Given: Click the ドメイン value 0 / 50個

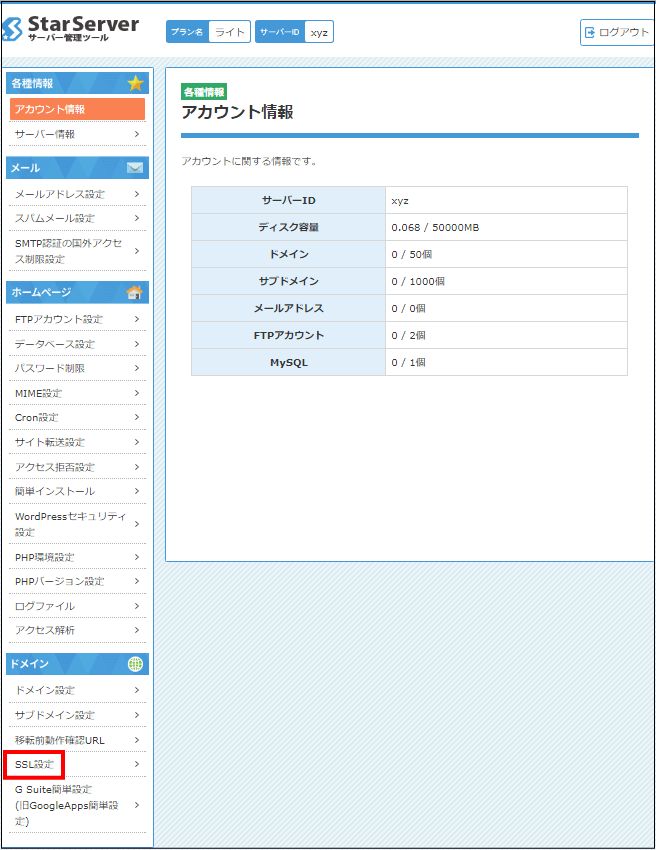Looking at the screenshot, I should pos(411,254).
